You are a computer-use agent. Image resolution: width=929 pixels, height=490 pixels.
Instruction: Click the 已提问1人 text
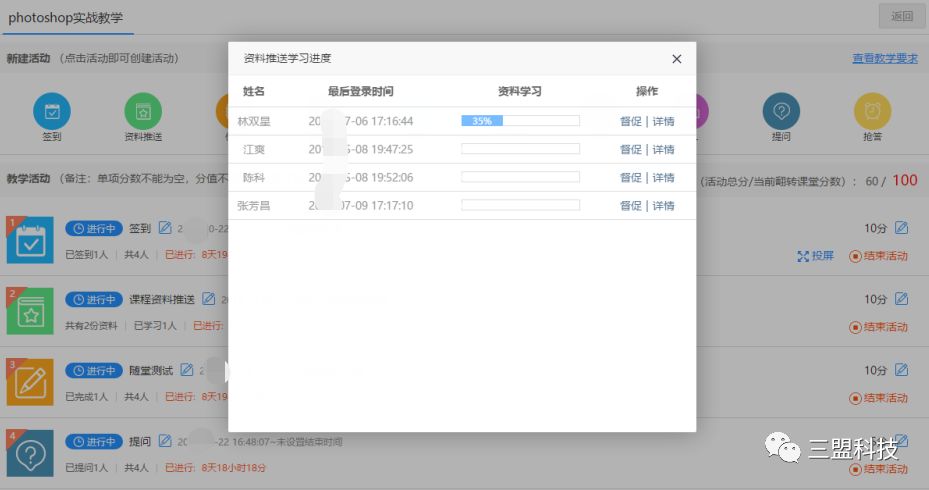[87, 468]
